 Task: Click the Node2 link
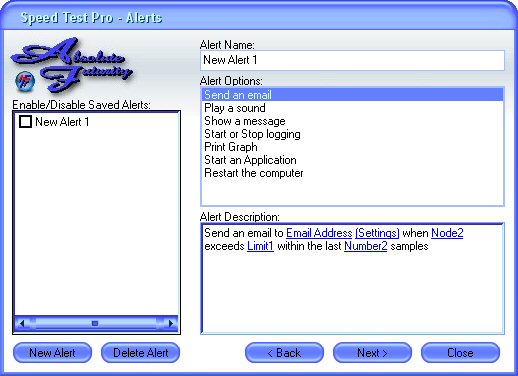(x=447, y=233)
